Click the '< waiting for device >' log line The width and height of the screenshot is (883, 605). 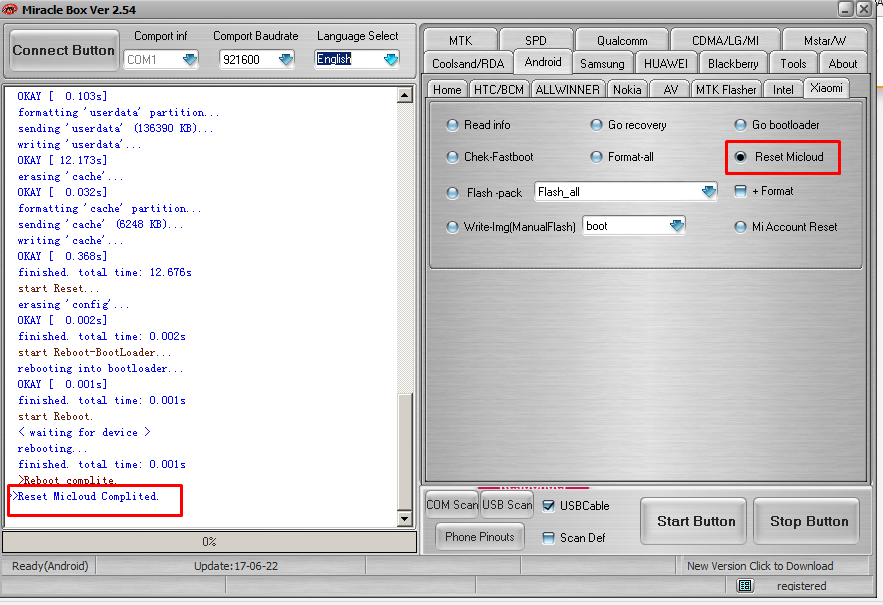84,432
